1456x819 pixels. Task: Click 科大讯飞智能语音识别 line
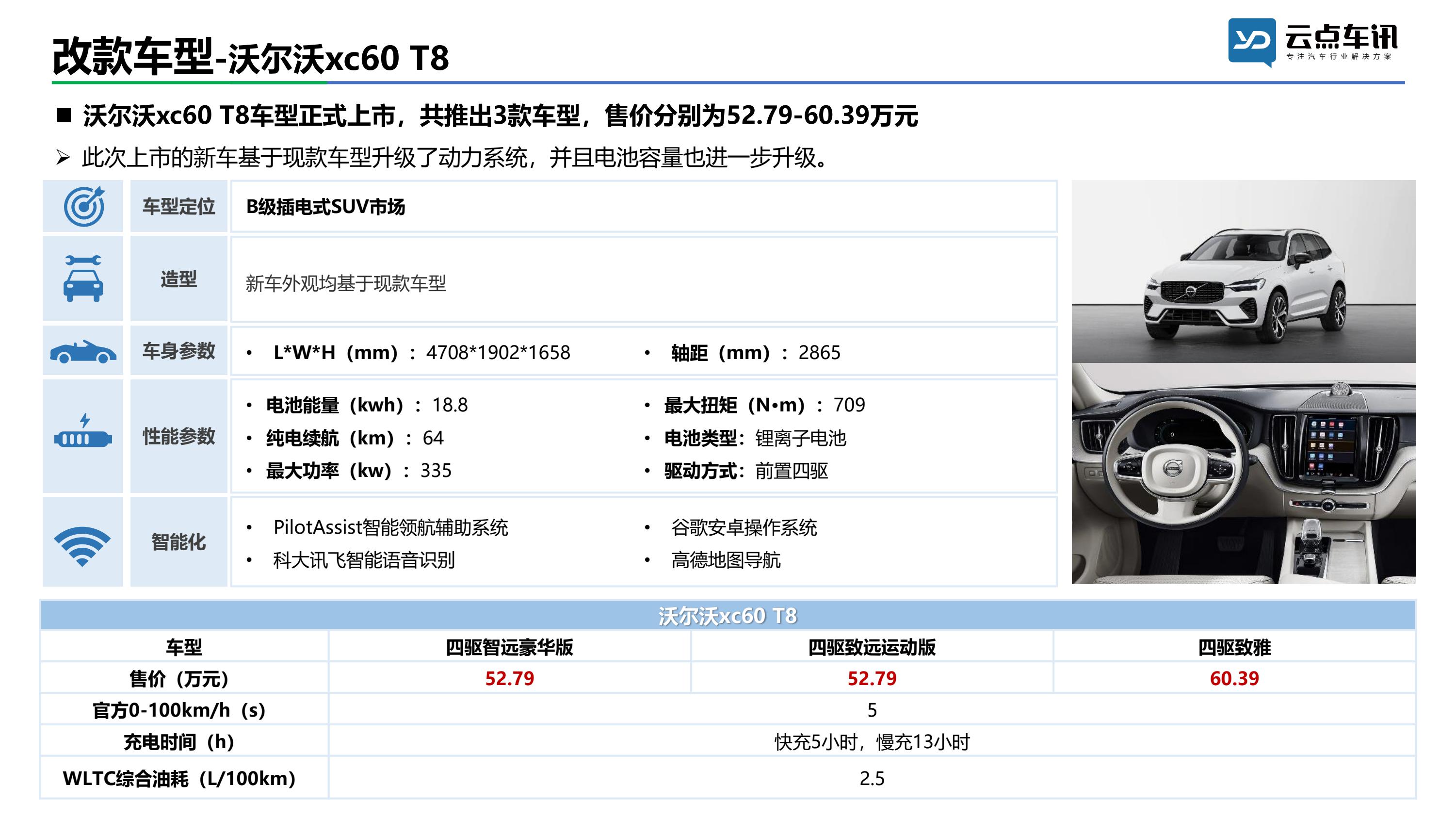point(364,560)
